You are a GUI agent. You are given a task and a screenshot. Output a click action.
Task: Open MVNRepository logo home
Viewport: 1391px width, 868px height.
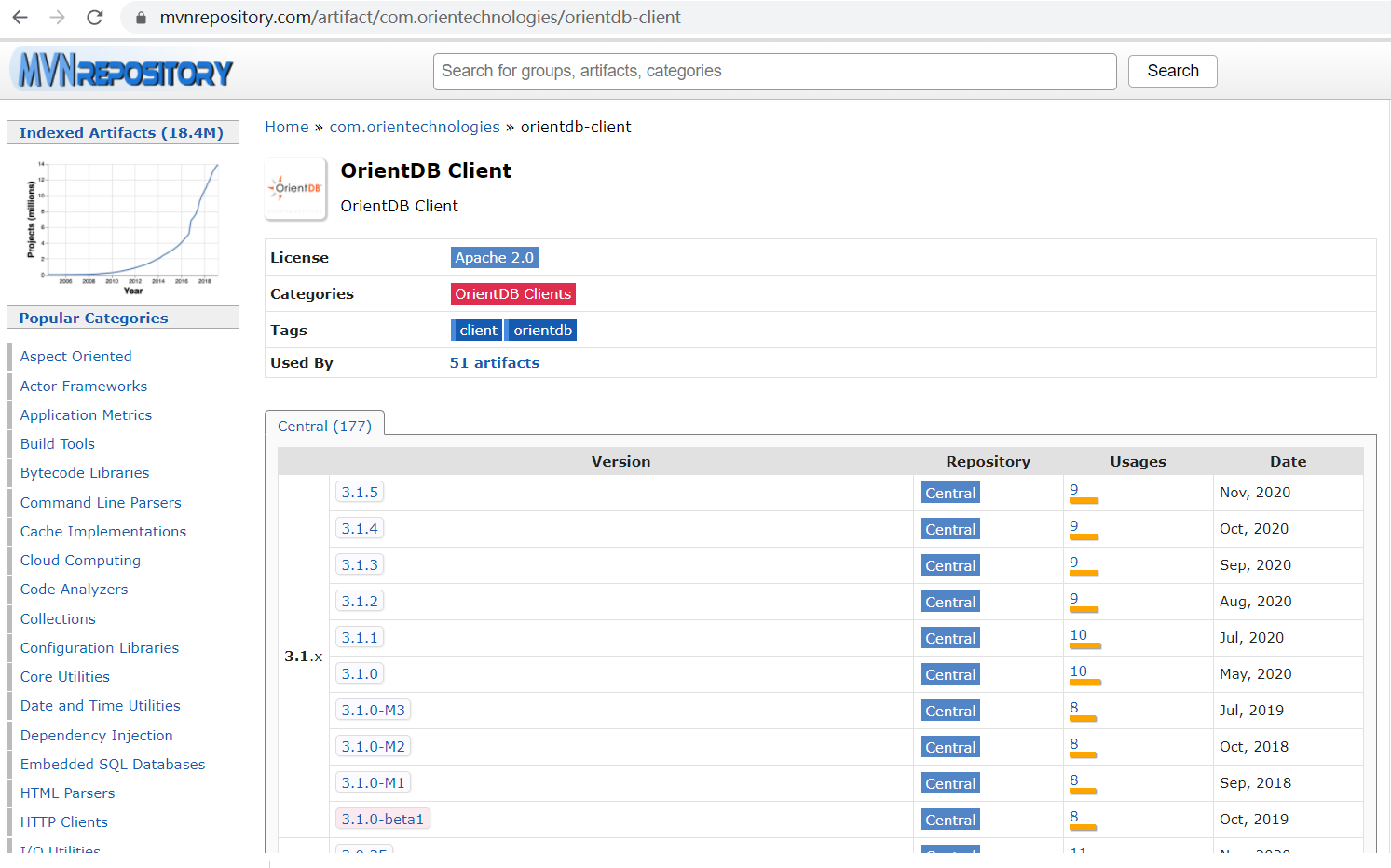[121, 70]
